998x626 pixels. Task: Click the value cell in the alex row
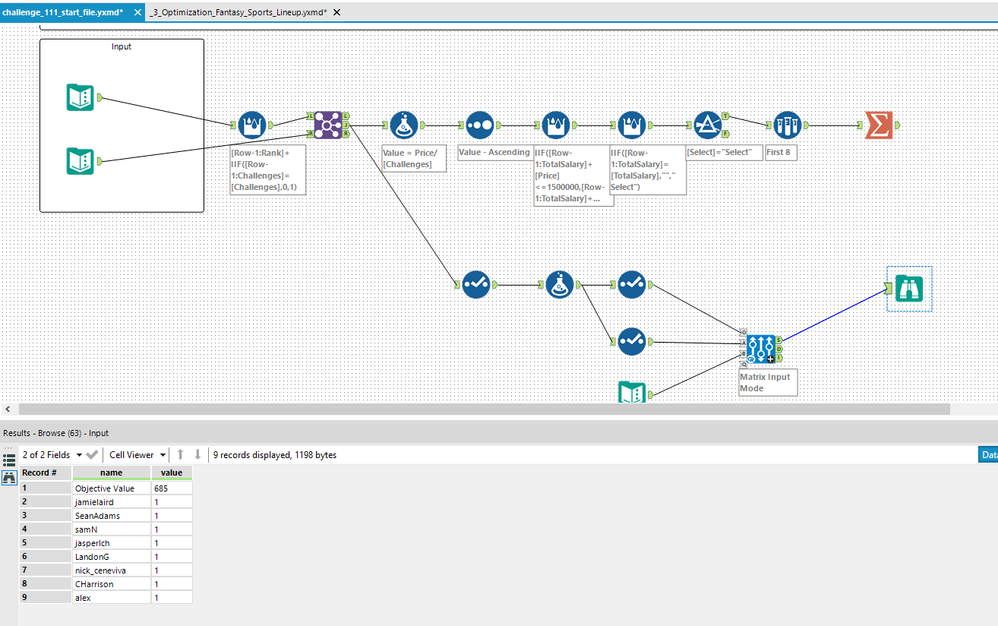click(172, 597)
